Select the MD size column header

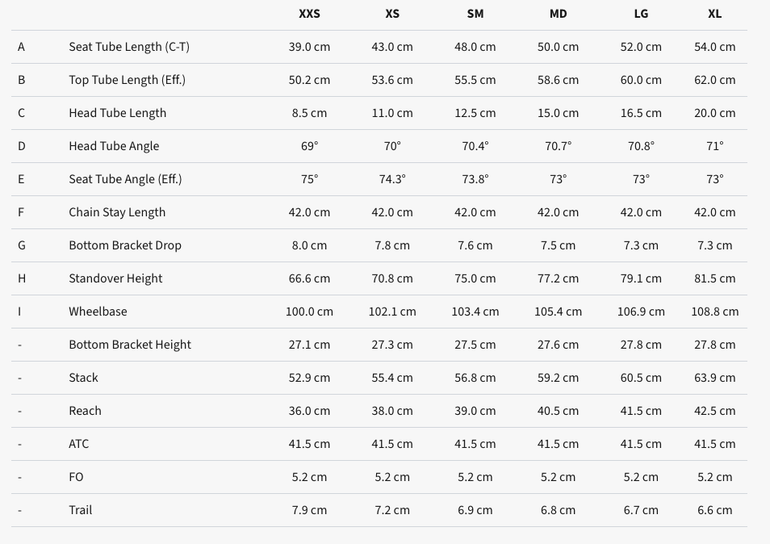(558, 14)
